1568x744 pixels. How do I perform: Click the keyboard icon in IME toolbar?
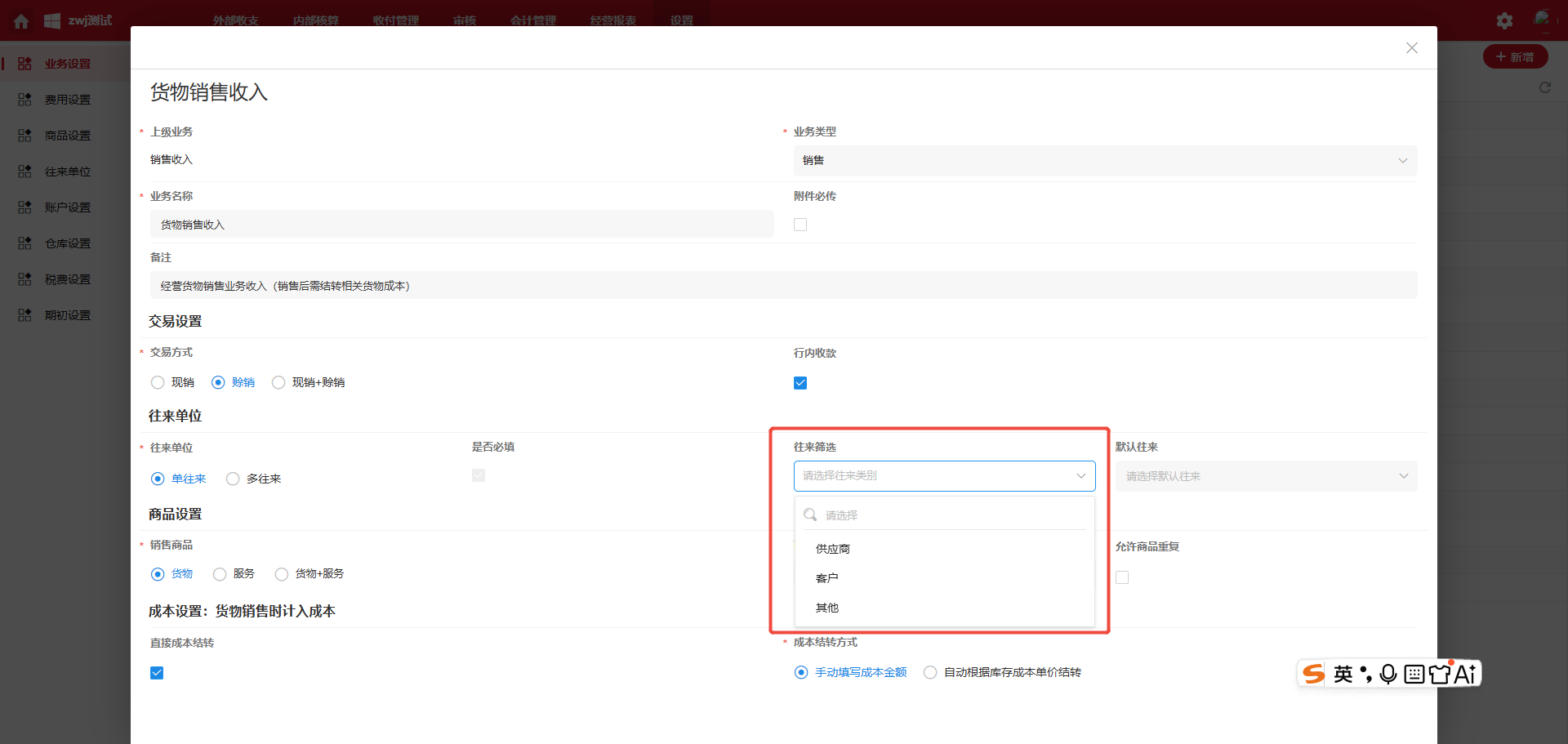coord(1414,674)
